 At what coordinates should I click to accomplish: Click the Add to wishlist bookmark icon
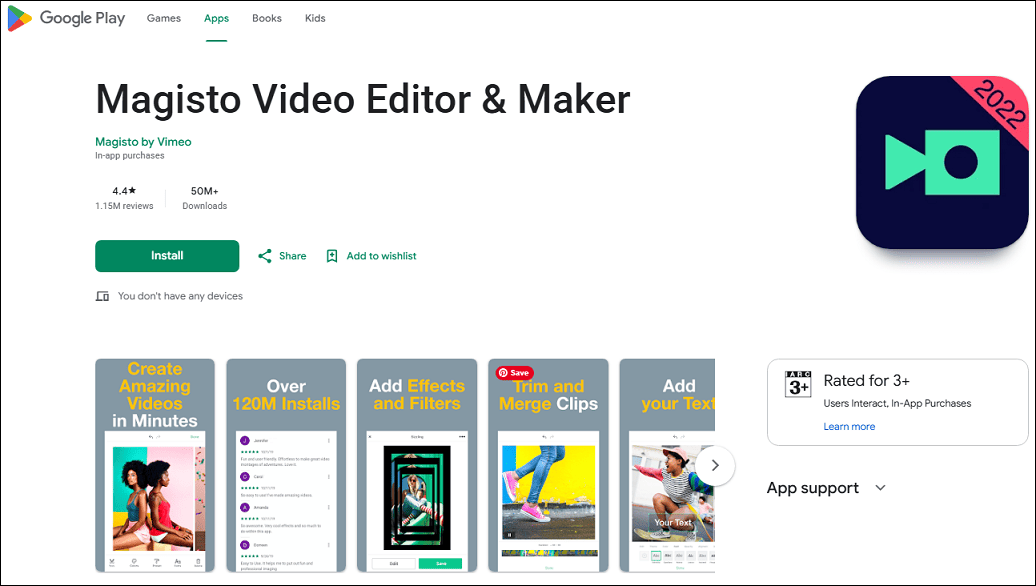332,256
